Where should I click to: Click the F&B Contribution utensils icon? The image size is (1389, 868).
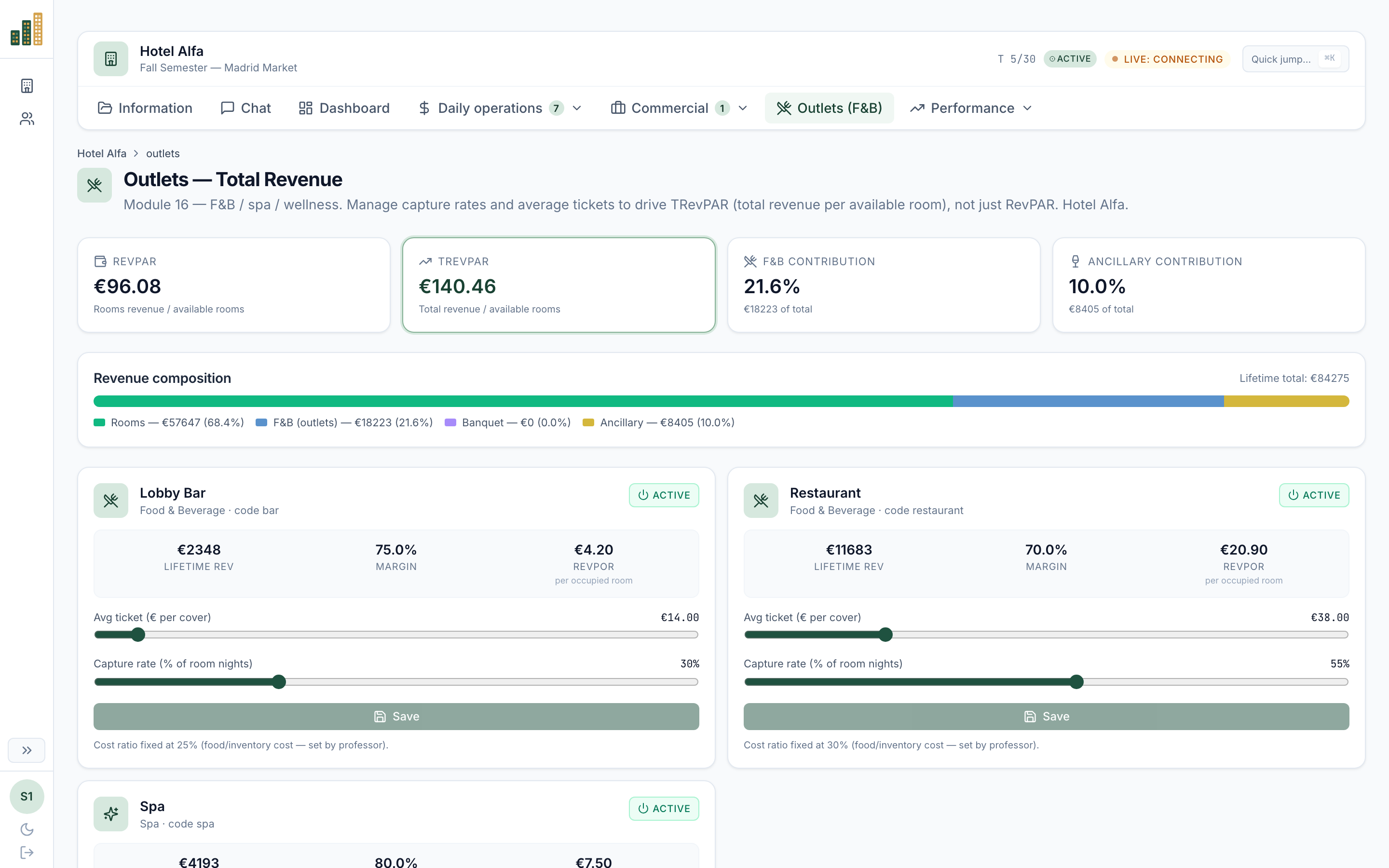coord(750,261)
